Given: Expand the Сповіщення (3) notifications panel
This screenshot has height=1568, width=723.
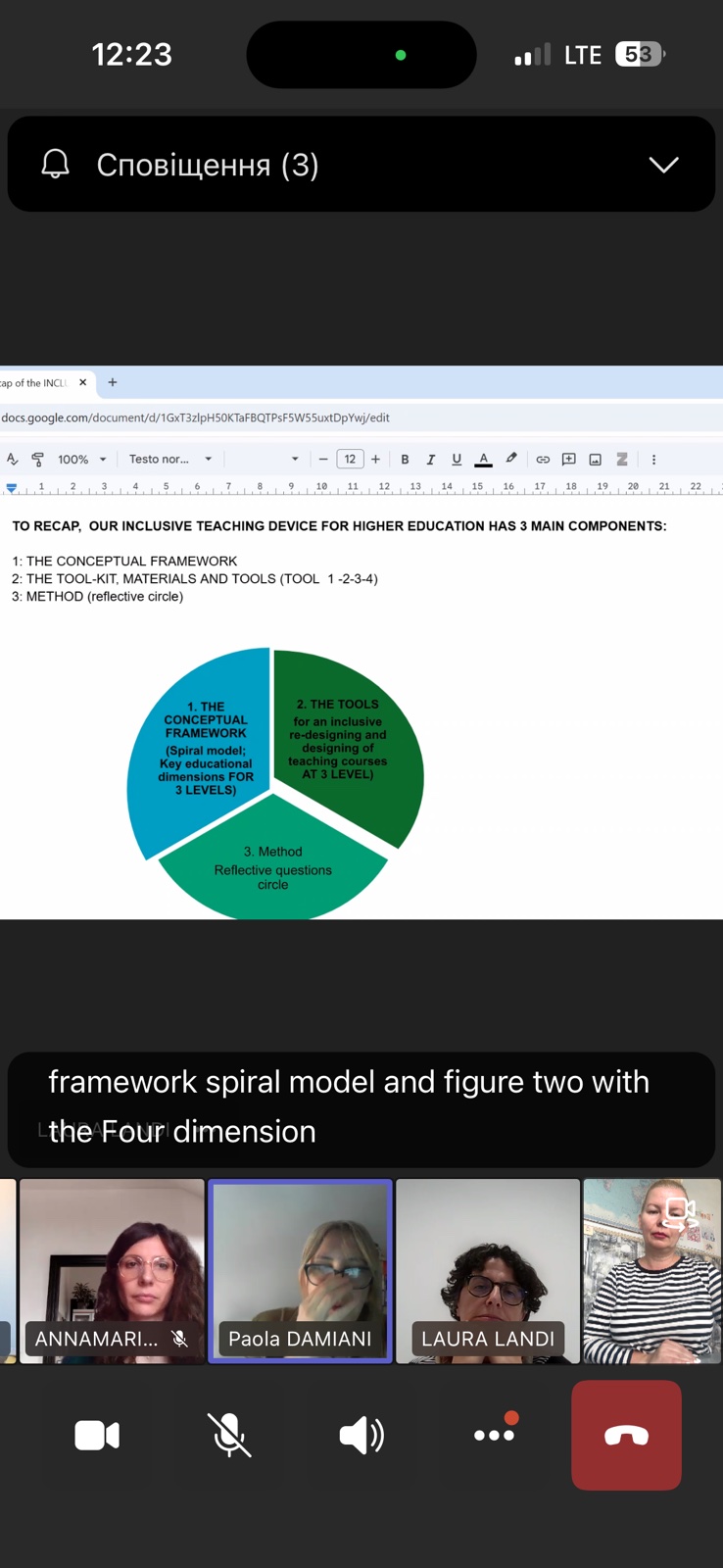Looking at the screenshot, I should click(x=663, y=165).
